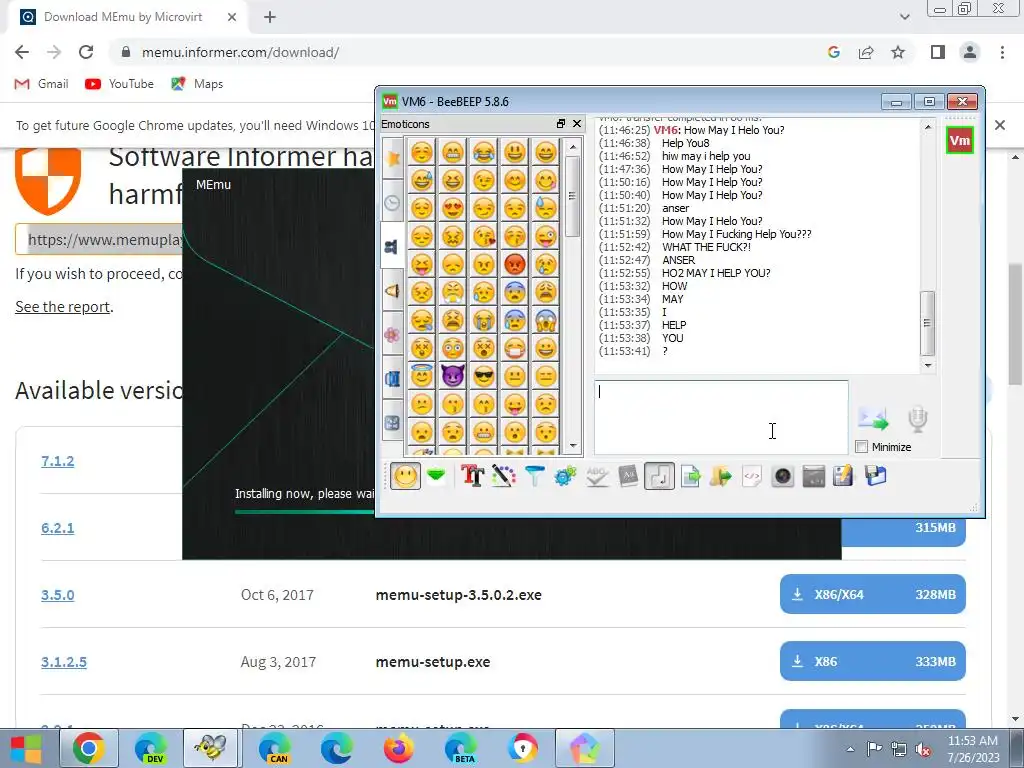Insert the heart eyes emoji

pos(453,208)
